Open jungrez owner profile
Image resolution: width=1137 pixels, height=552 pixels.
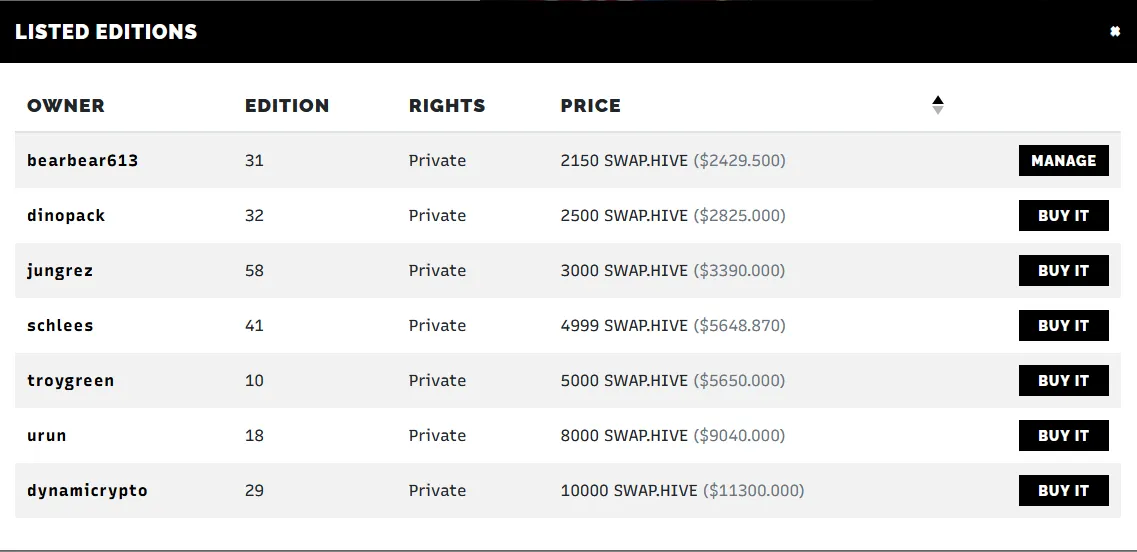point(59,271)
